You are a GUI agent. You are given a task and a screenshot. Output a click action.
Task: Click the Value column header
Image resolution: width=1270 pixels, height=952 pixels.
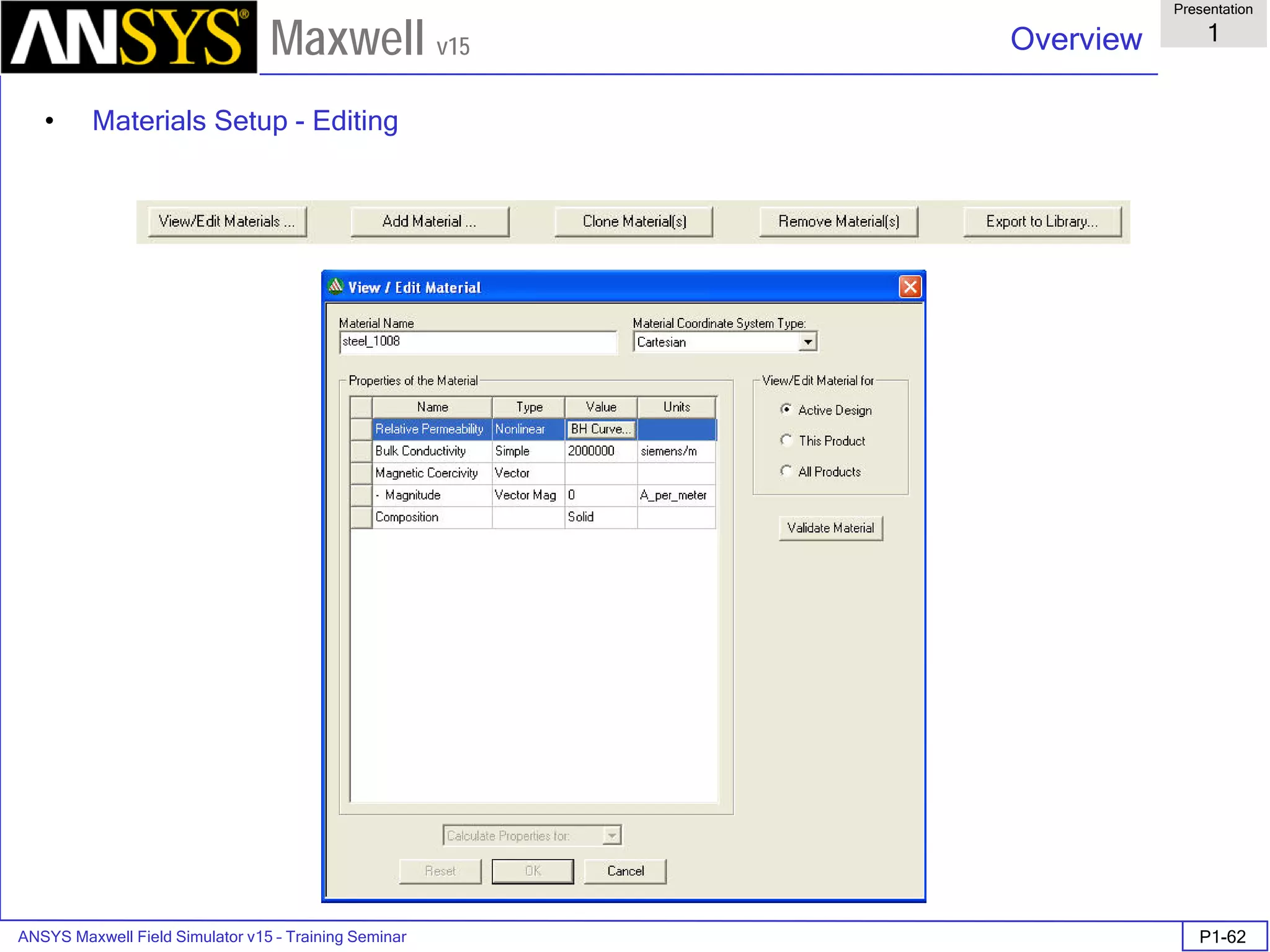(x=601, y=407)
